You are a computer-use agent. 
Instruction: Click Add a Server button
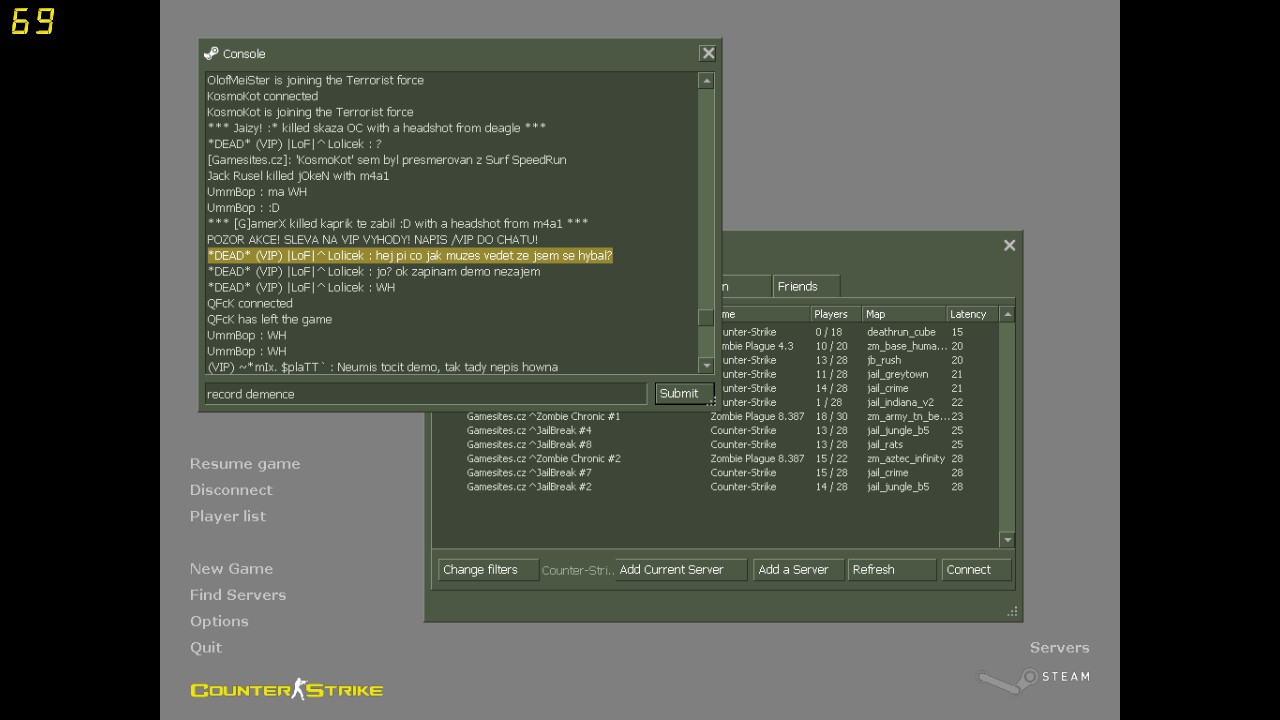(x=799, y=570)
